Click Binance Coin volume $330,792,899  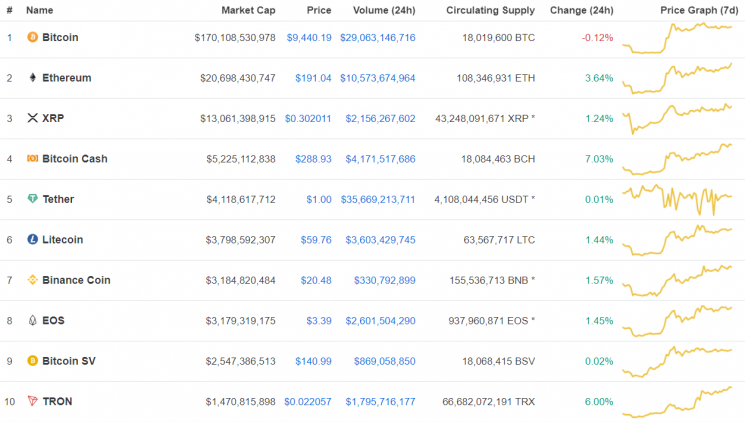point(384,280)
